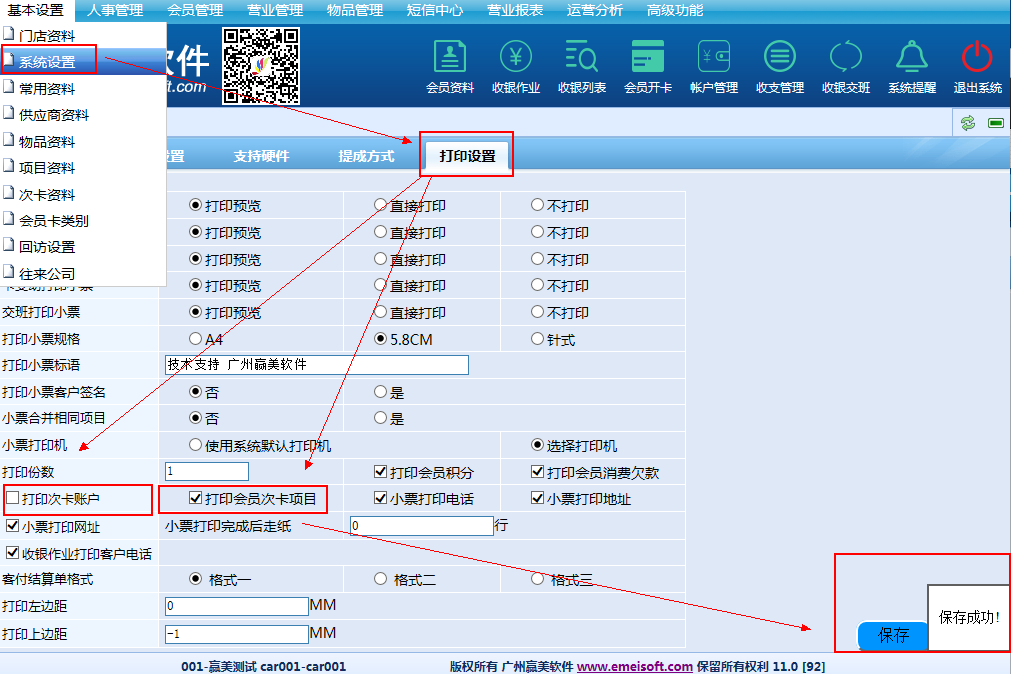Open the 会员管理 top menu
Viewport: 1011px width, 674px height.
195,10
